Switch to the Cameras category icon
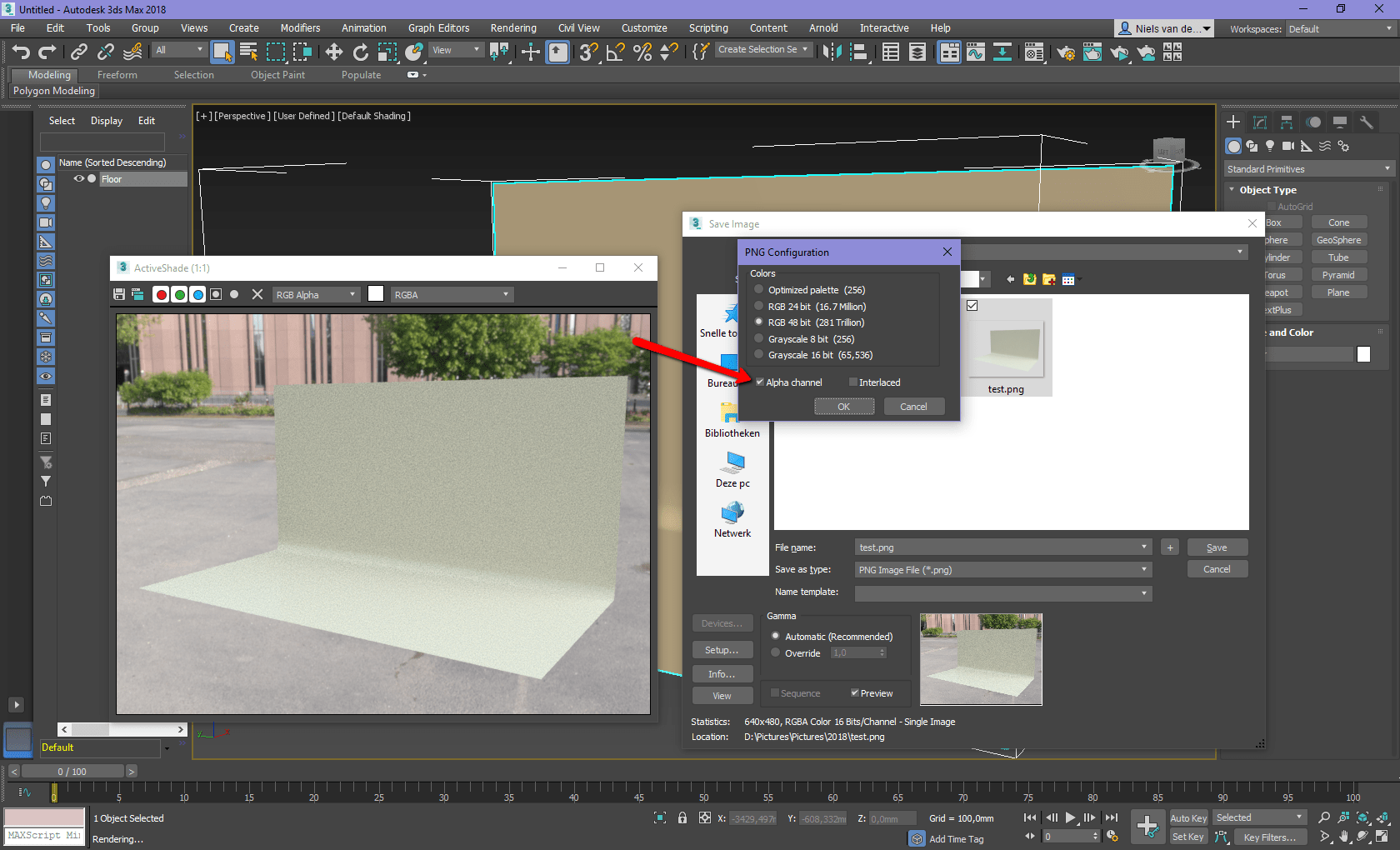This screenshot has height=850, width=1400. coord(1287,146)
